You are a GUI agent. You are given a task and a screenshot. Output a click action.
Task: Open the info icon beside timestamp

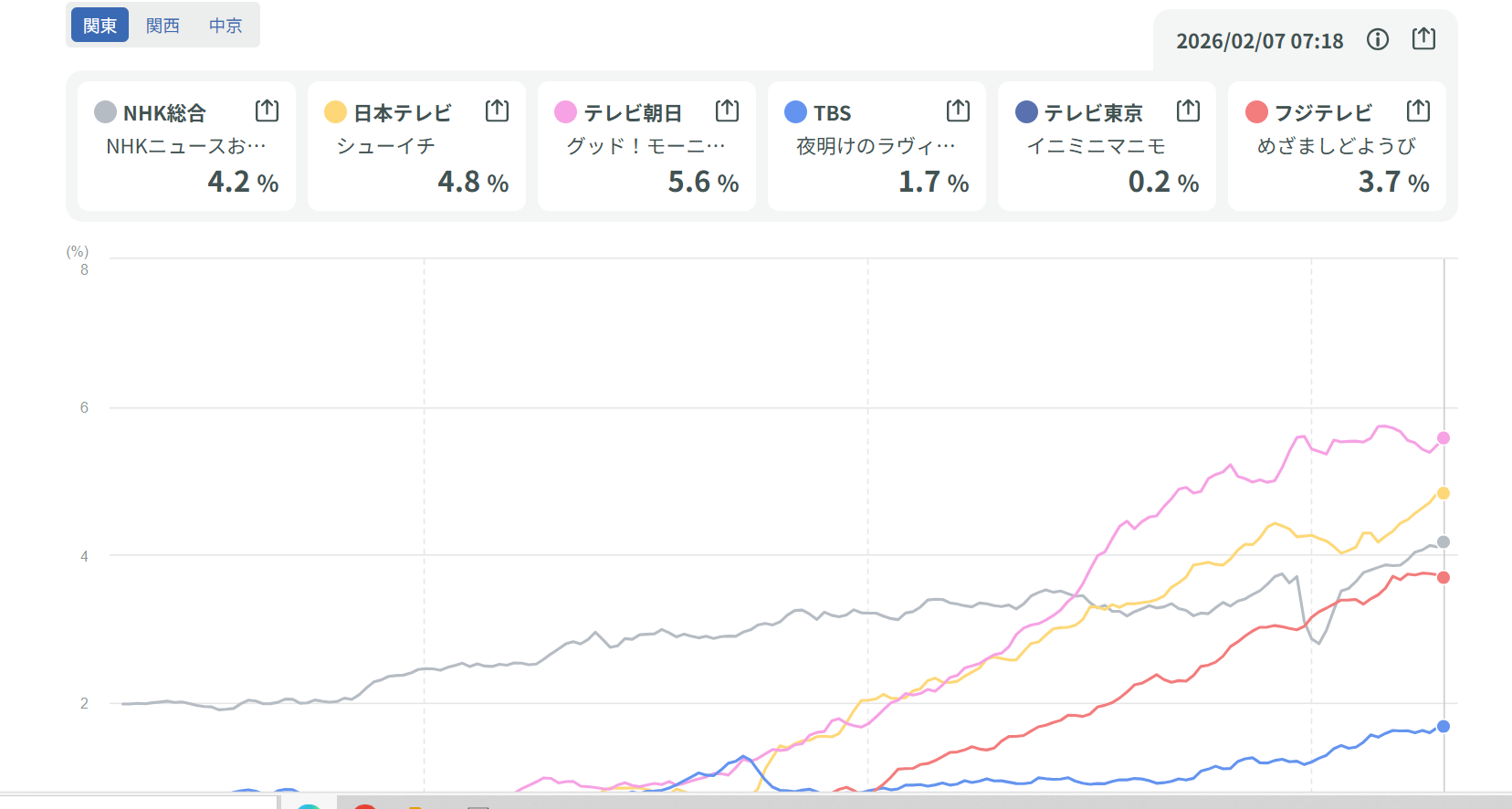coord(1377,39)
